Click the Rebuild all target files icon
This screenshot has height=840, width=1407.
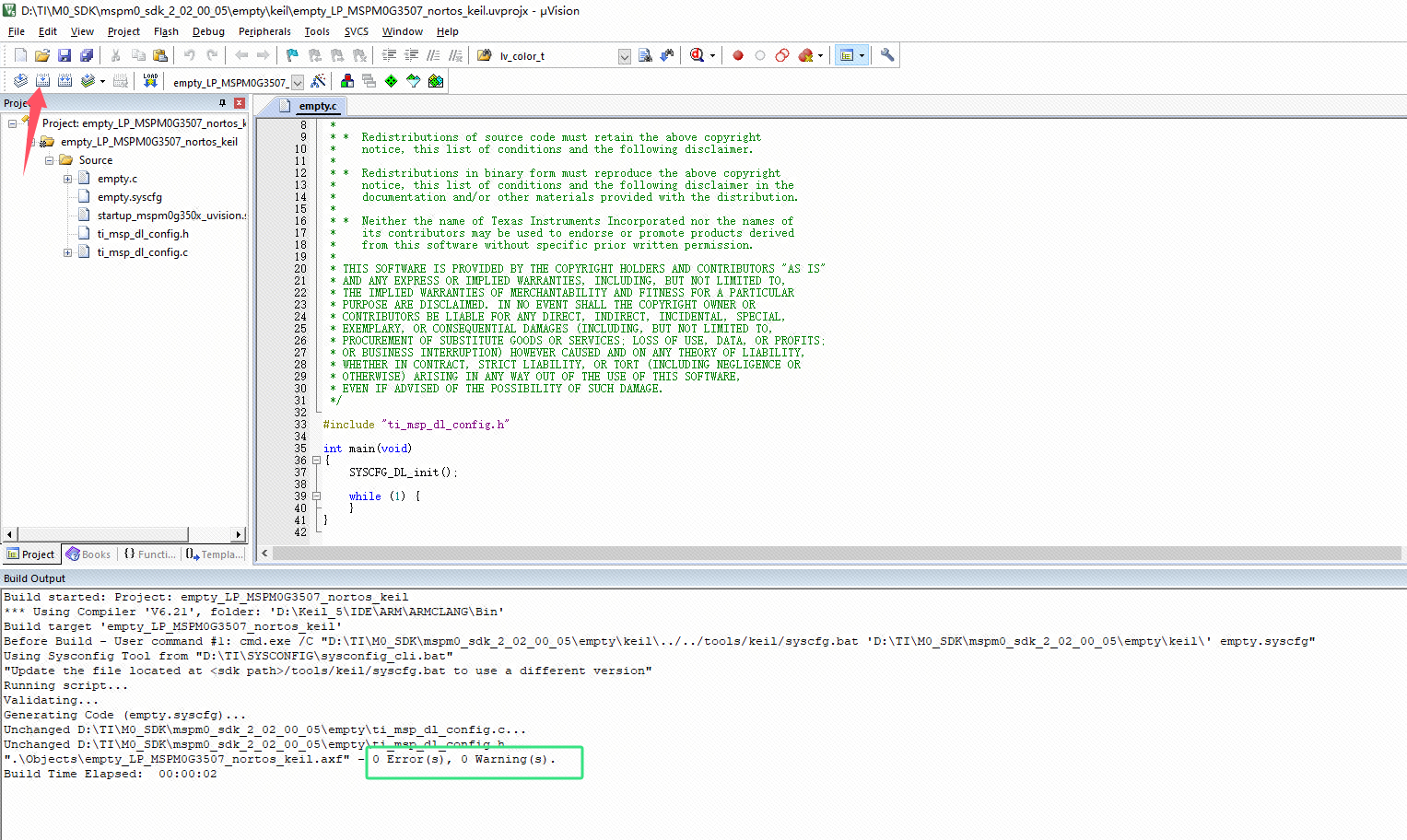point(64,81)
